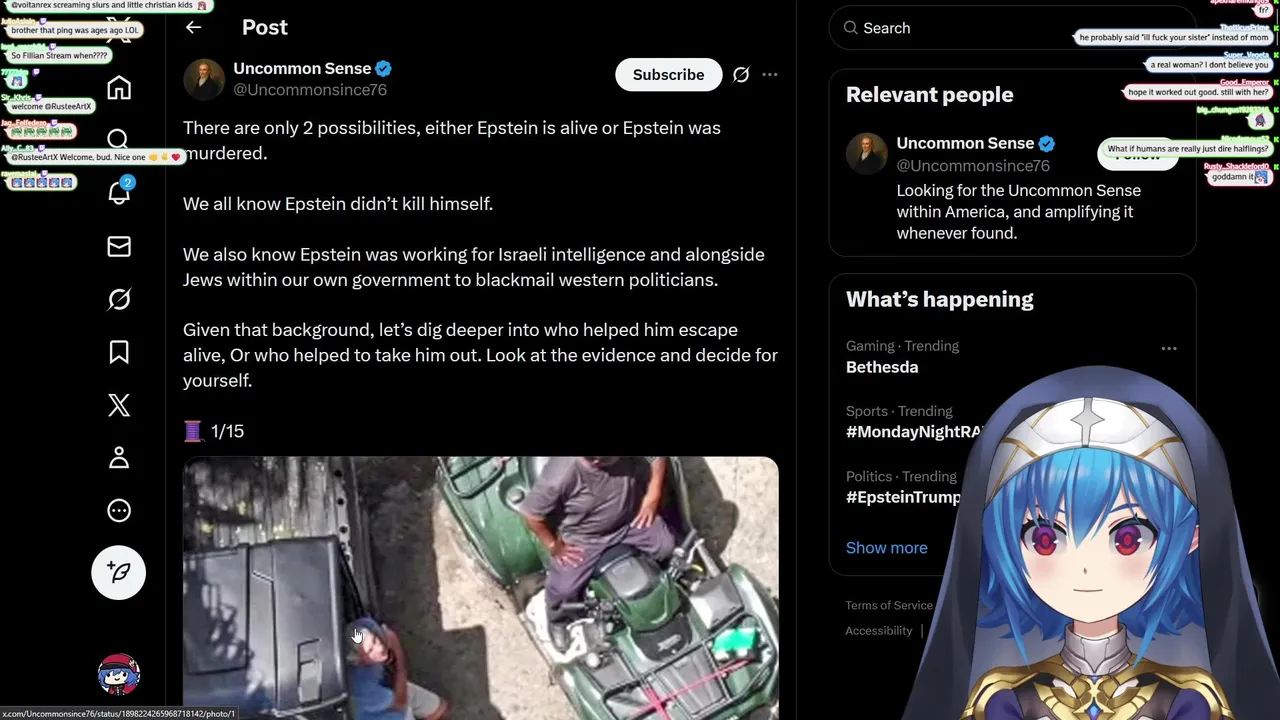Compose a new post with feather button

coord(119,572)
